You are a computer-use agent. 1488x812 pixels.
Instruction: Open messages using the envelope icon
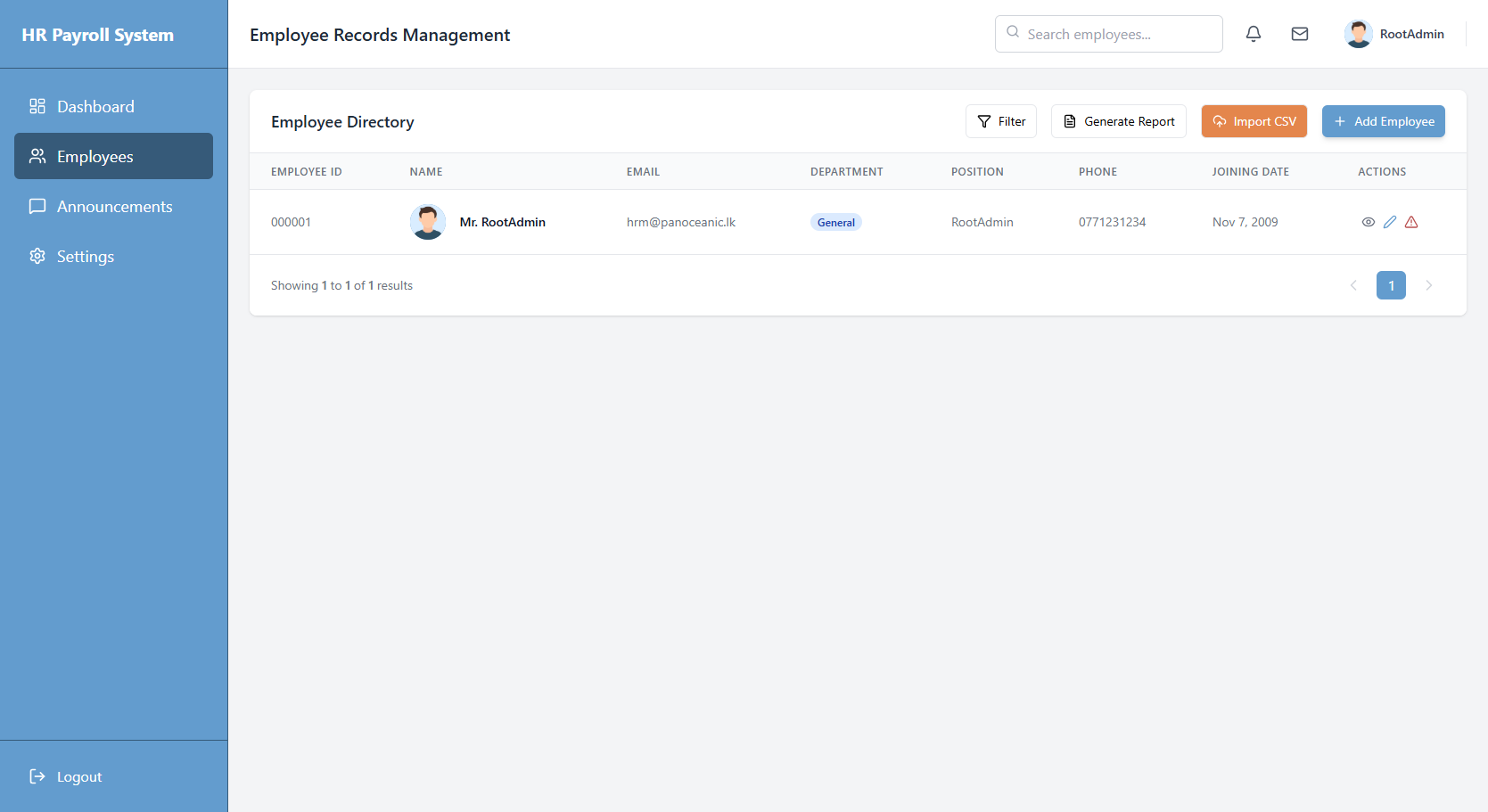[1299, 33]
